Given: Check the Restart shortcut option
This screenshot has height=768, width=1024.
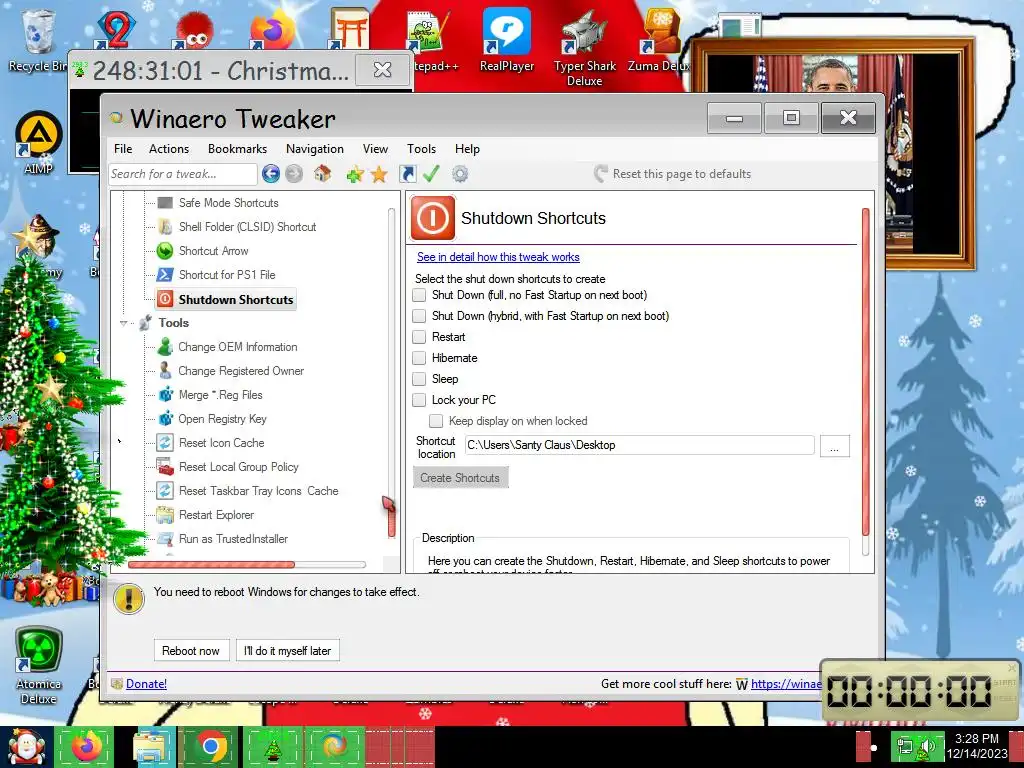Looking at the screenshot, I should click(419, 337).
